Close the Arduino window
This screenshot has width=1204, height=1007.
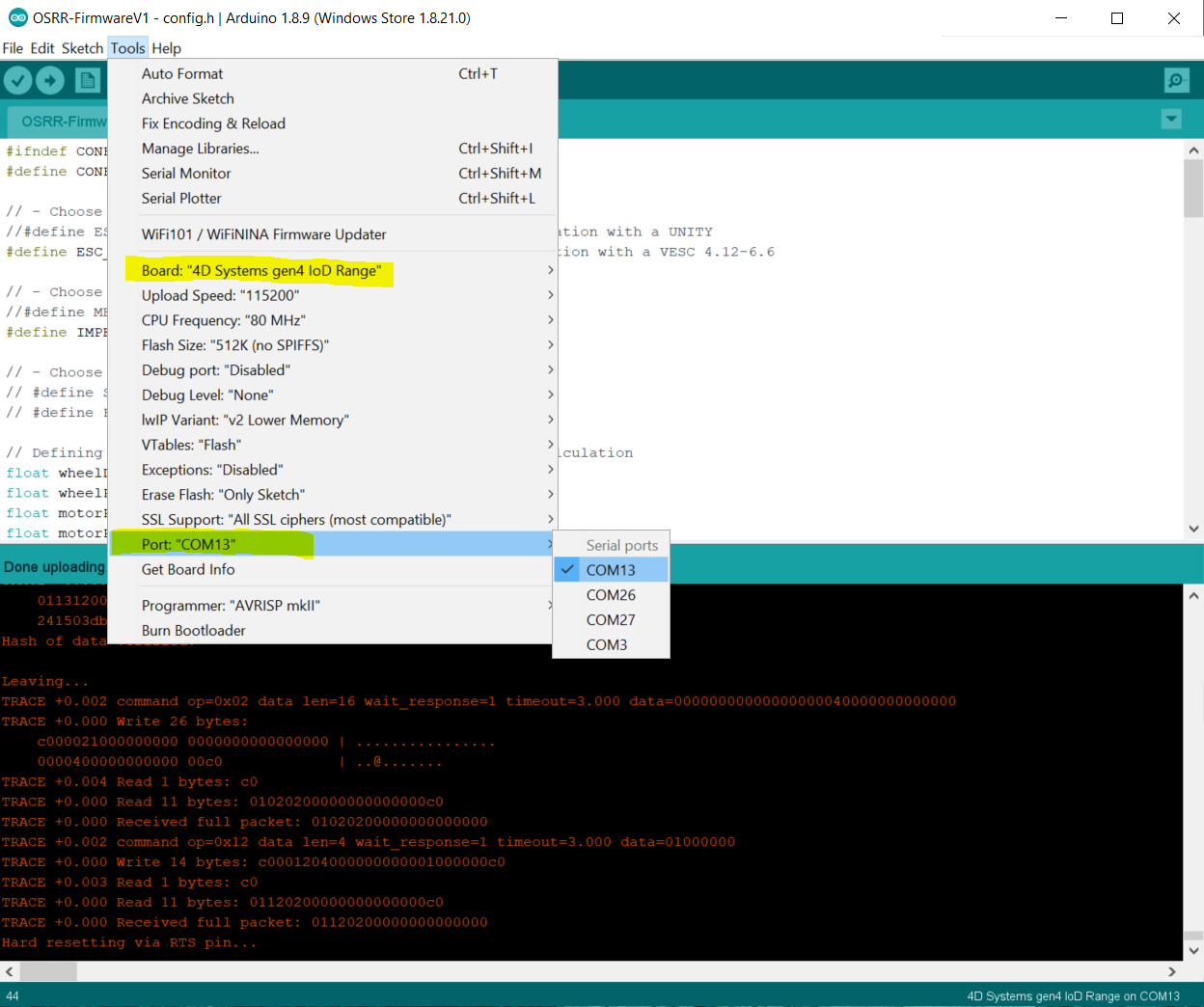click(x=1174, y=18)
